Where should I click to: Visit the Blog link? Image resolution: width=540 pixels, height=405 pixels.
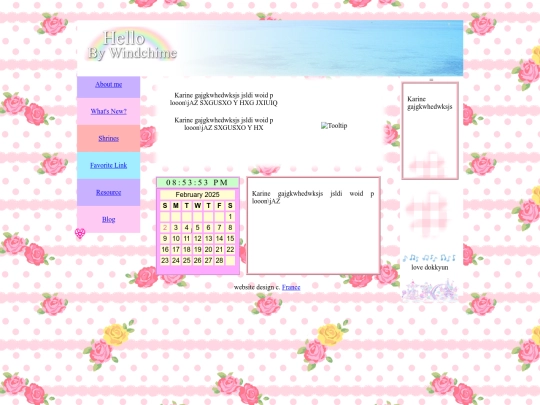[108, 219]
